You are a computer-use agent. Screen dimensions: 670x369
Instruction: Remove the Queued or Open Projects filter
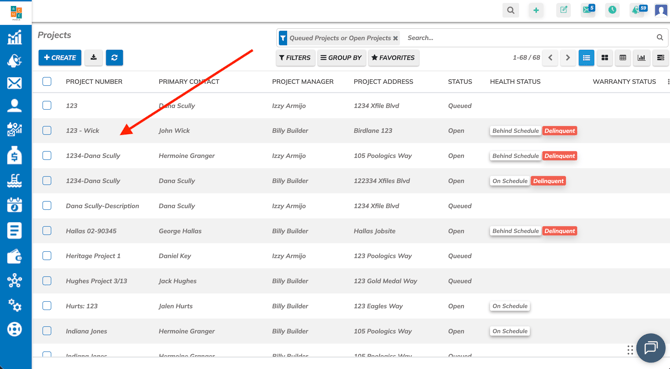tap(395, 38)
